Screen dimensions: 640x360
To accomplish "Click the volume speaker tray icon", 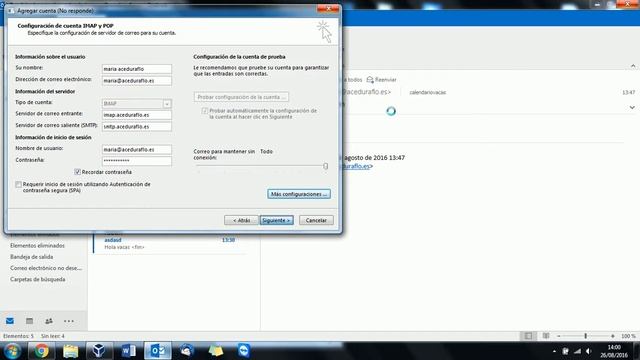I will point(589,351).
